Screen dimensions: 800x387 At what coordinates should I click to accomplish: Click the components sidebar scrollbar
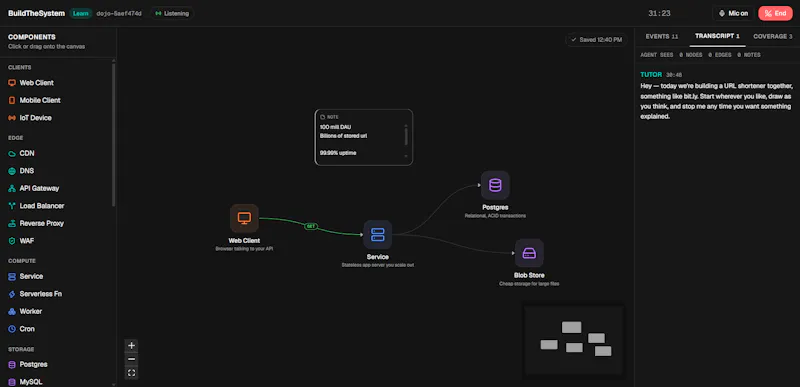click(x=114, y=135)
